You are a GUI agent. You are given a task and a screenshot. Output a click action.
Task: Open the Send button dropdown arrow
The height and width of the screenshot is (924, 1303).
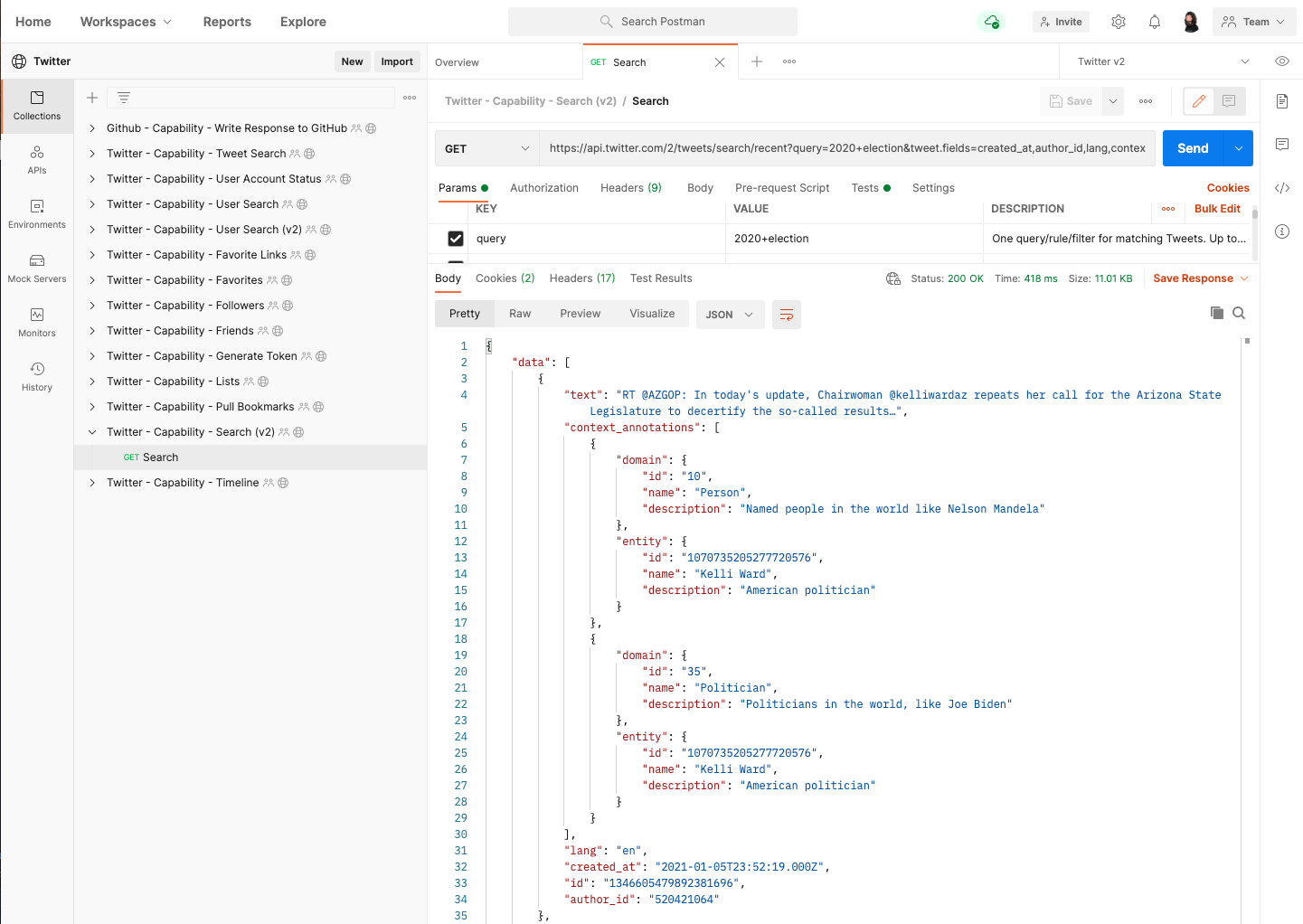(1238, 148)
